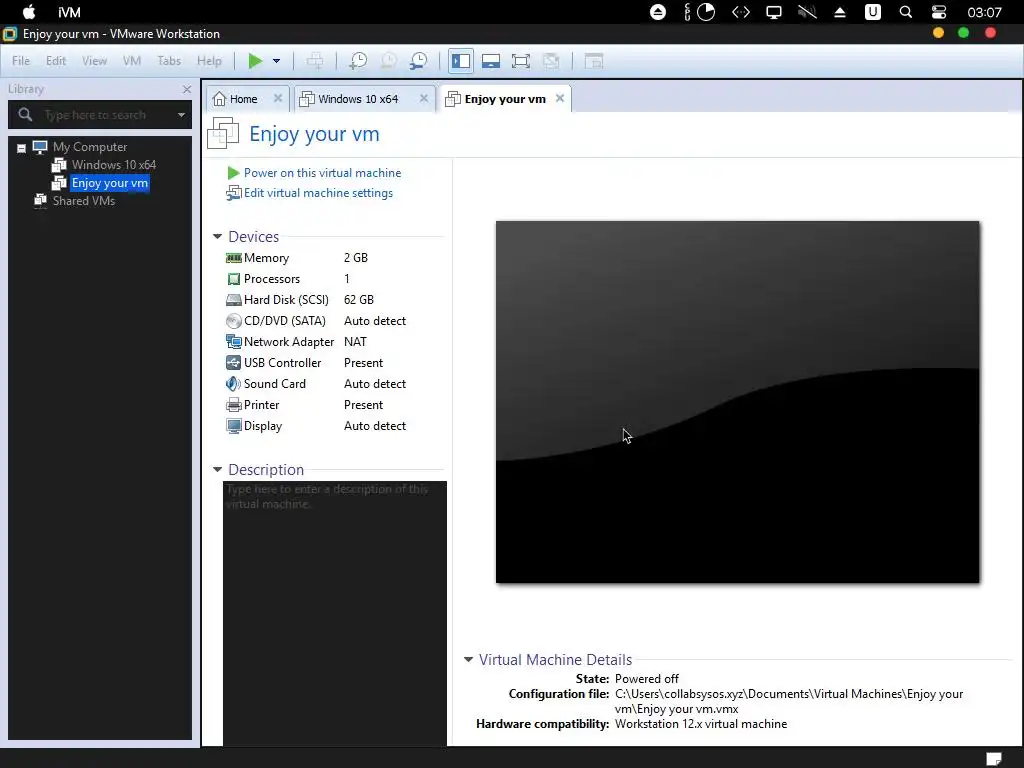Image resolution: width=1024 pixels, height=768 pixels.
Task: Click the USB Controller device icon
Action: tap(233, 362)
